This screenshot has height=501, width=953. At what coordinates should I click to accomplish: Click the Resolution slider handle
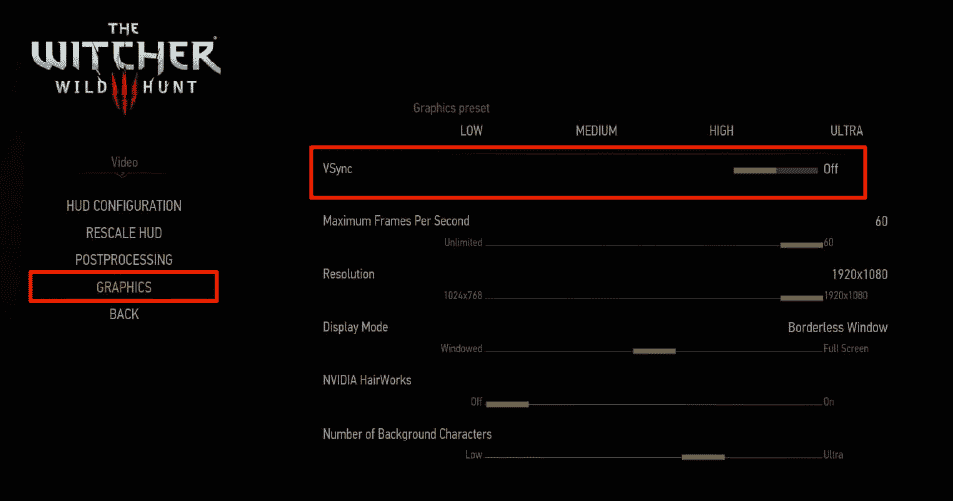point(801,297)
